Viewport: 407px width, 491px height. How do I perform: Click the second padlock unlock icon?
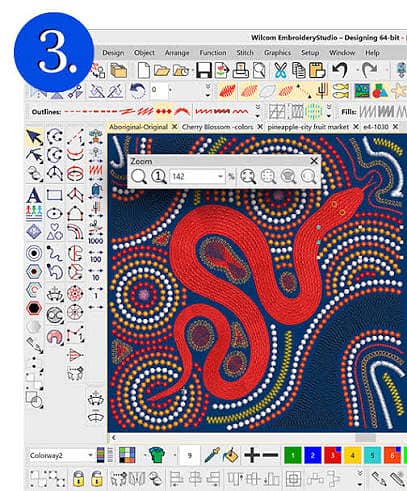[96, 479]
